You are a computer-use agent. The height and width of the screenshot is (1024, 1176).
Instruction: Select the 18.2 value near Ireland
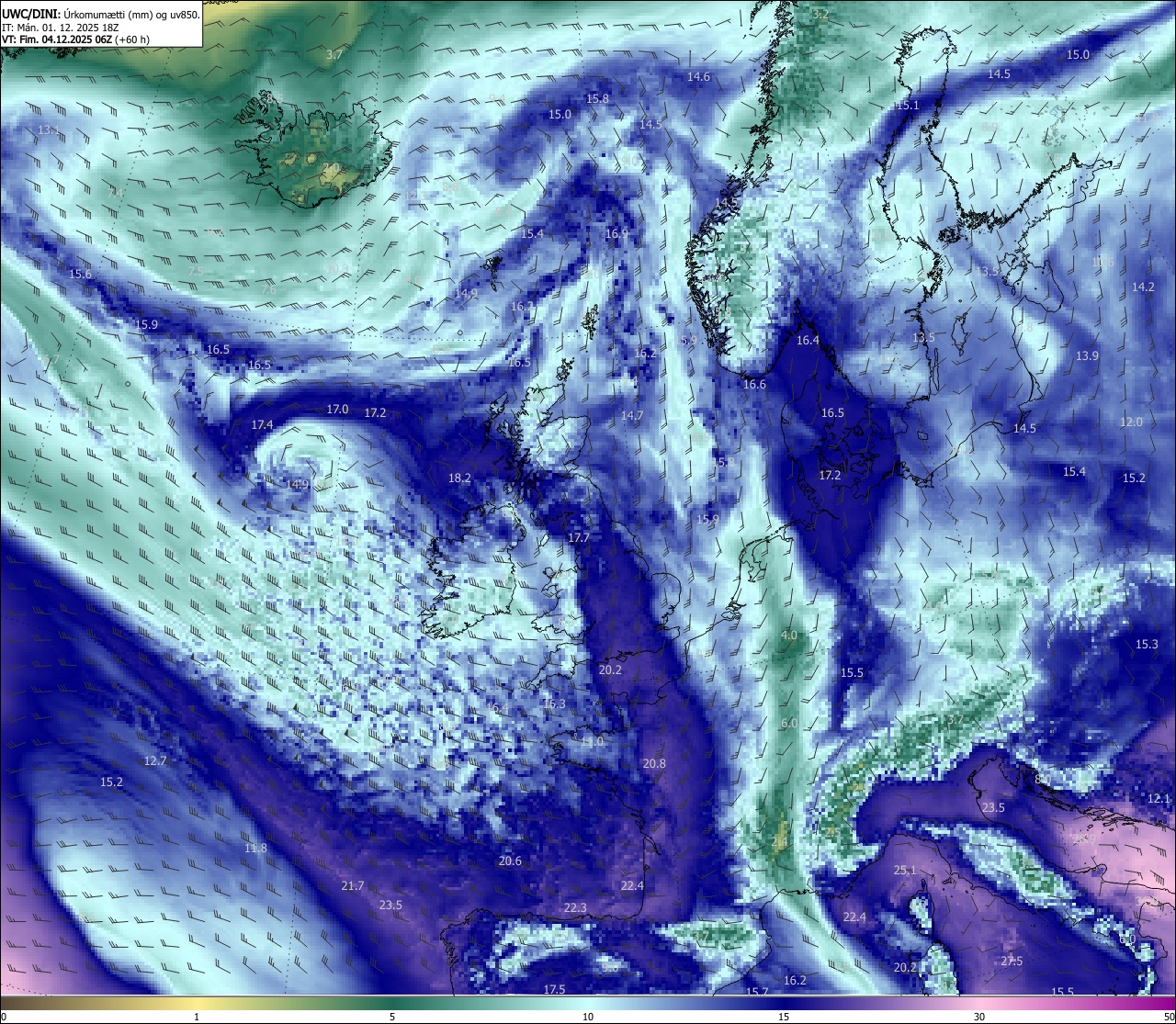tap(459, 478)
